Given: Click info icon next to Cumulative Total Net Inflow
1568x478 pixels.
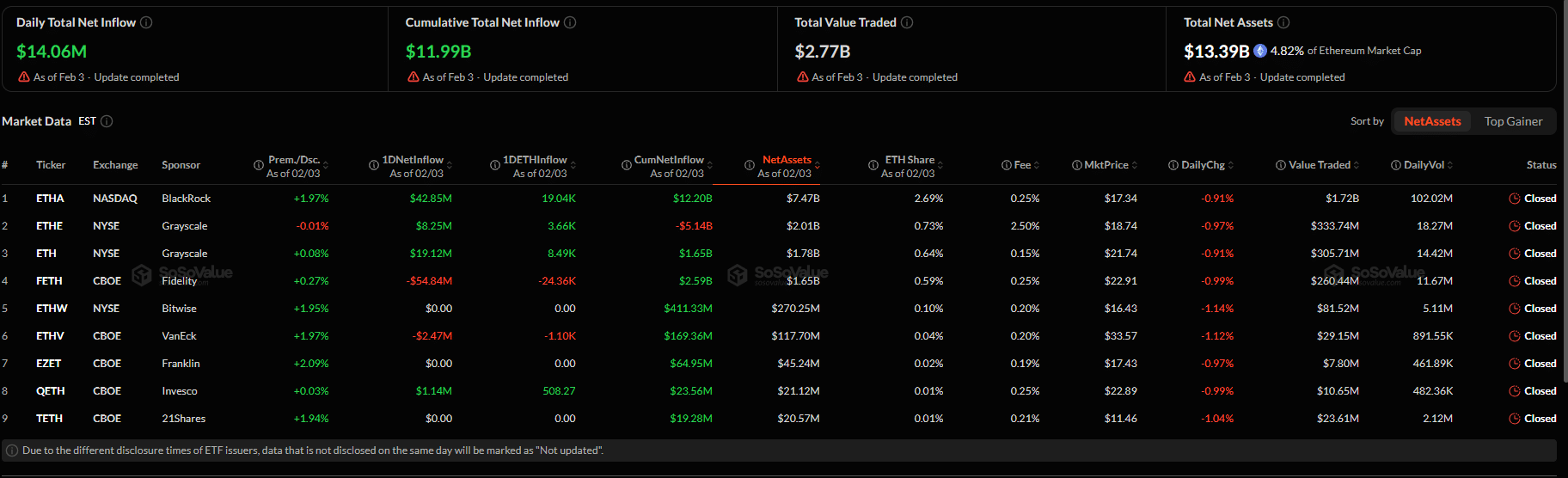Looking at the screenshot, I should click(570, 22).
